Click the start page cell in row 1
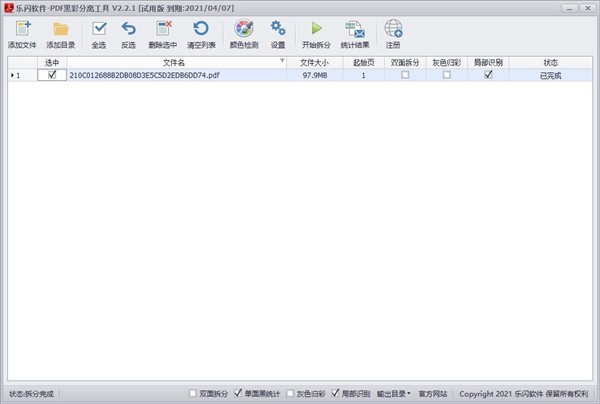Viewport: 600px width, 404px height. pyautogui.click(x=364, y=75)
